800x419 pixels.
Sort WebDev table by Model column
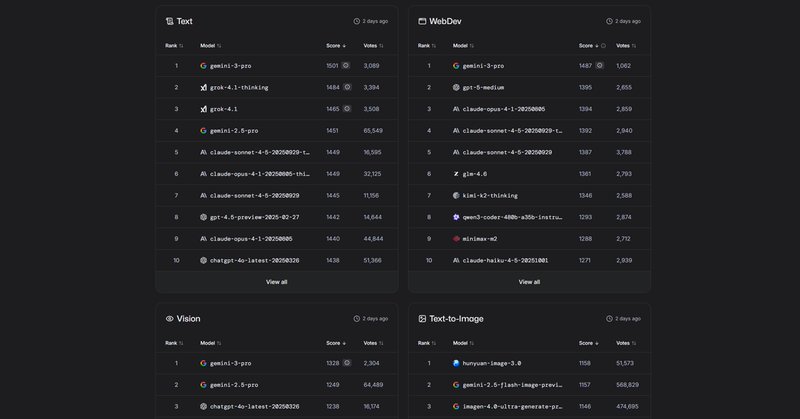coord(463,45)
